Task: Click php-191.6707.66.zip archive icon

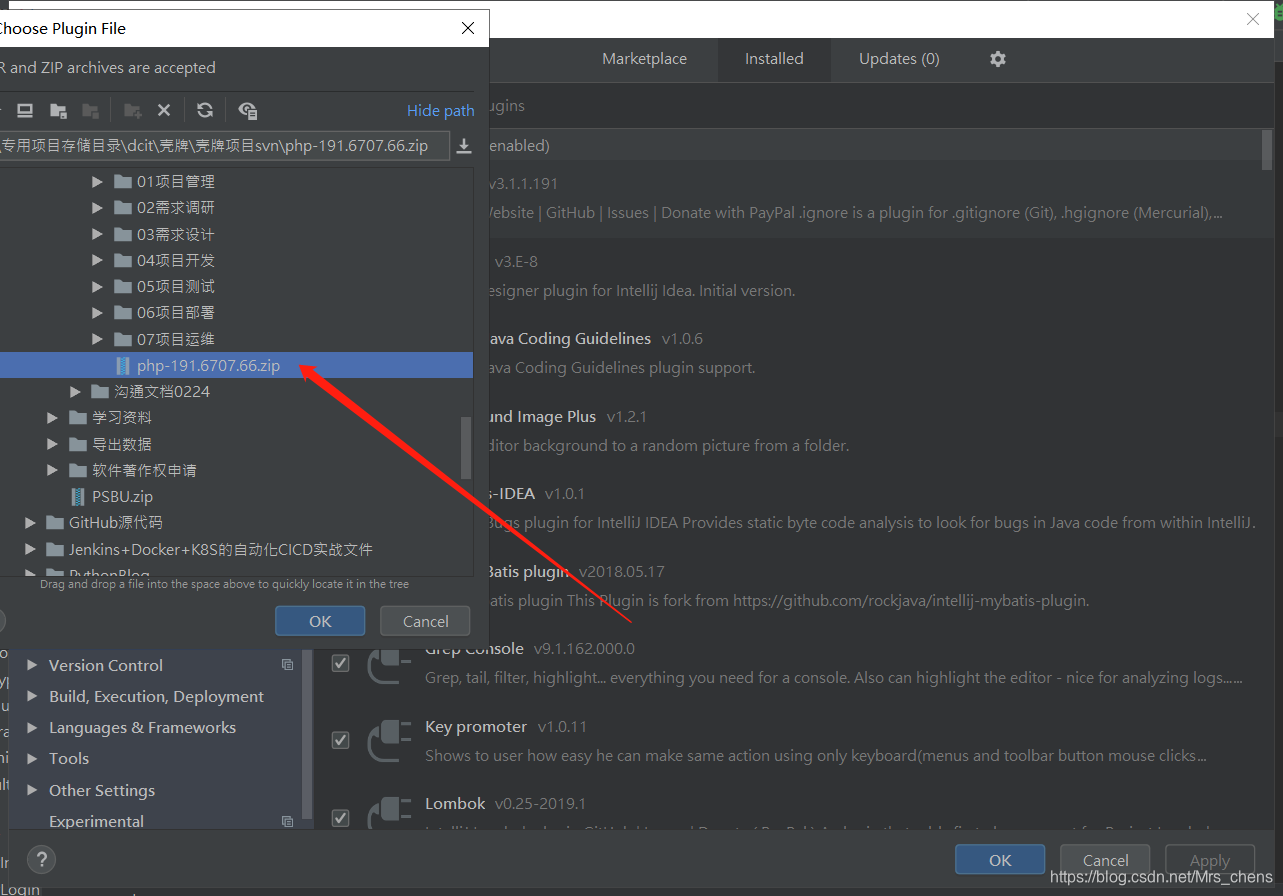Action: click(x=123, y=365)
